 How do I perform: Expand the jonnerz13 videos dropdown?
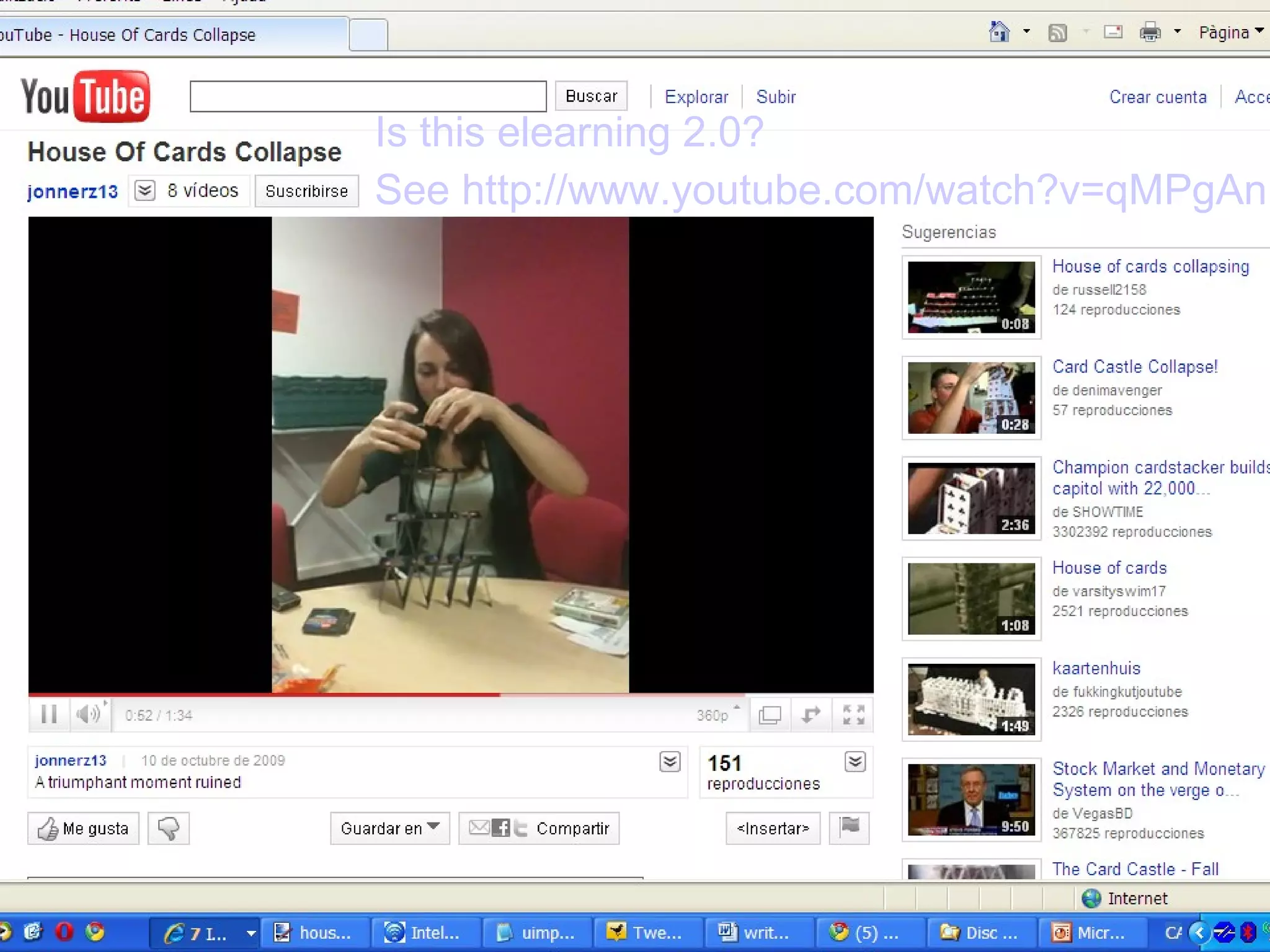[x=144, y=190]
